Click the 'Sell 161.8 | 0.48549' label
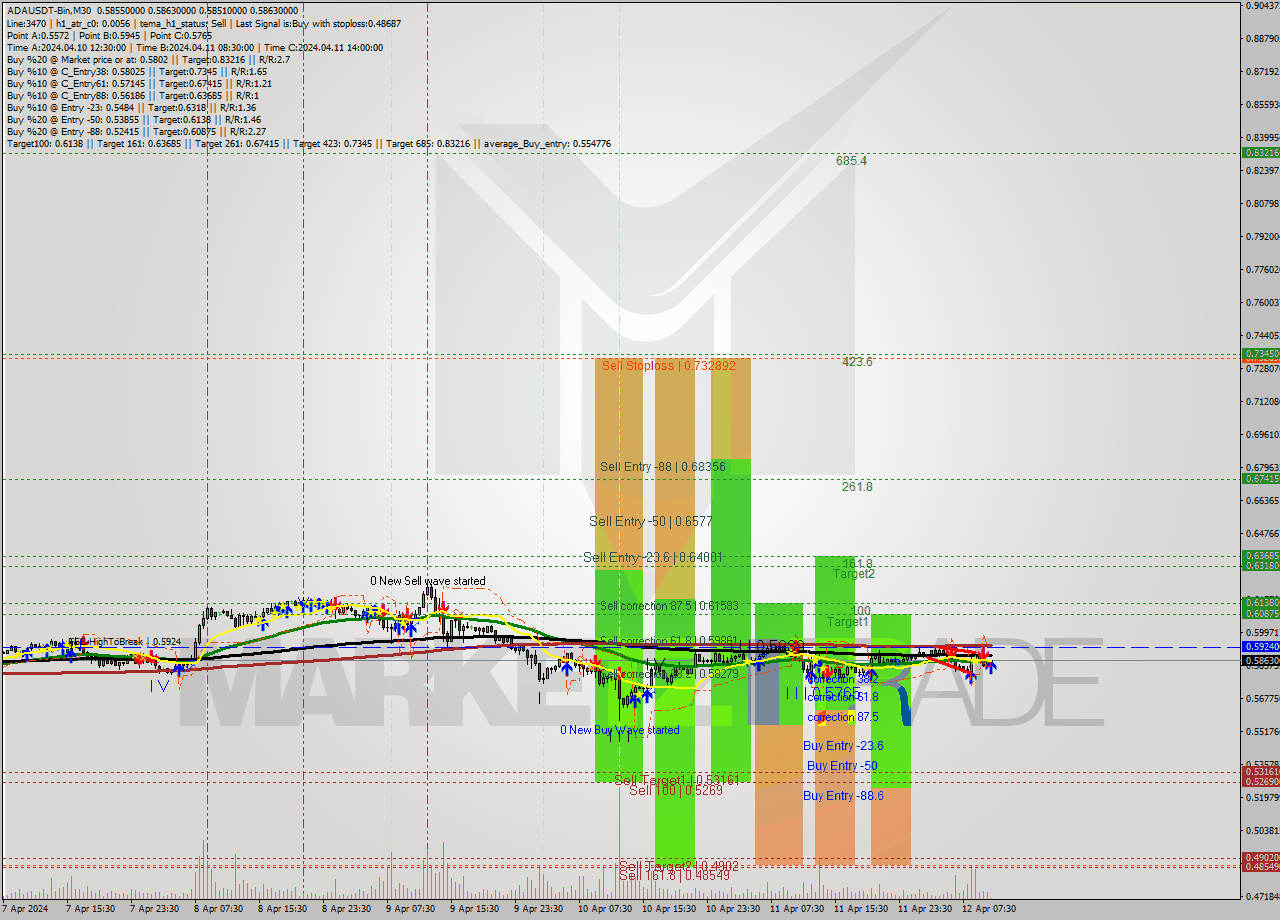This screenshot has height=920, width=1280. (674, 875)
